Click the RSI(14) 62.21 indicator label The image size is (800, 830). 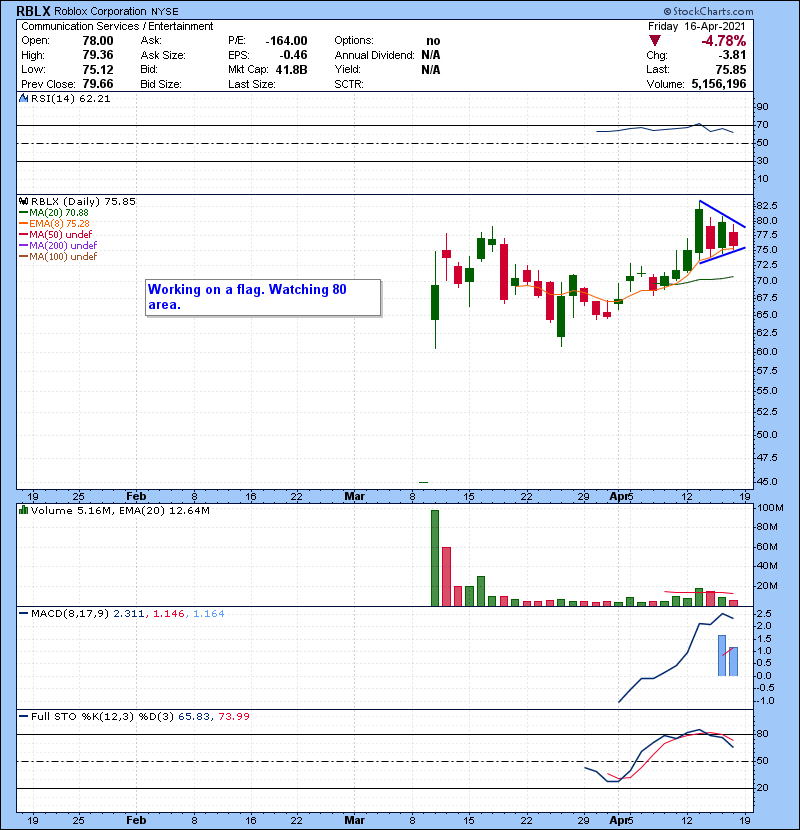pyautogui.click(x=70, y=98)
